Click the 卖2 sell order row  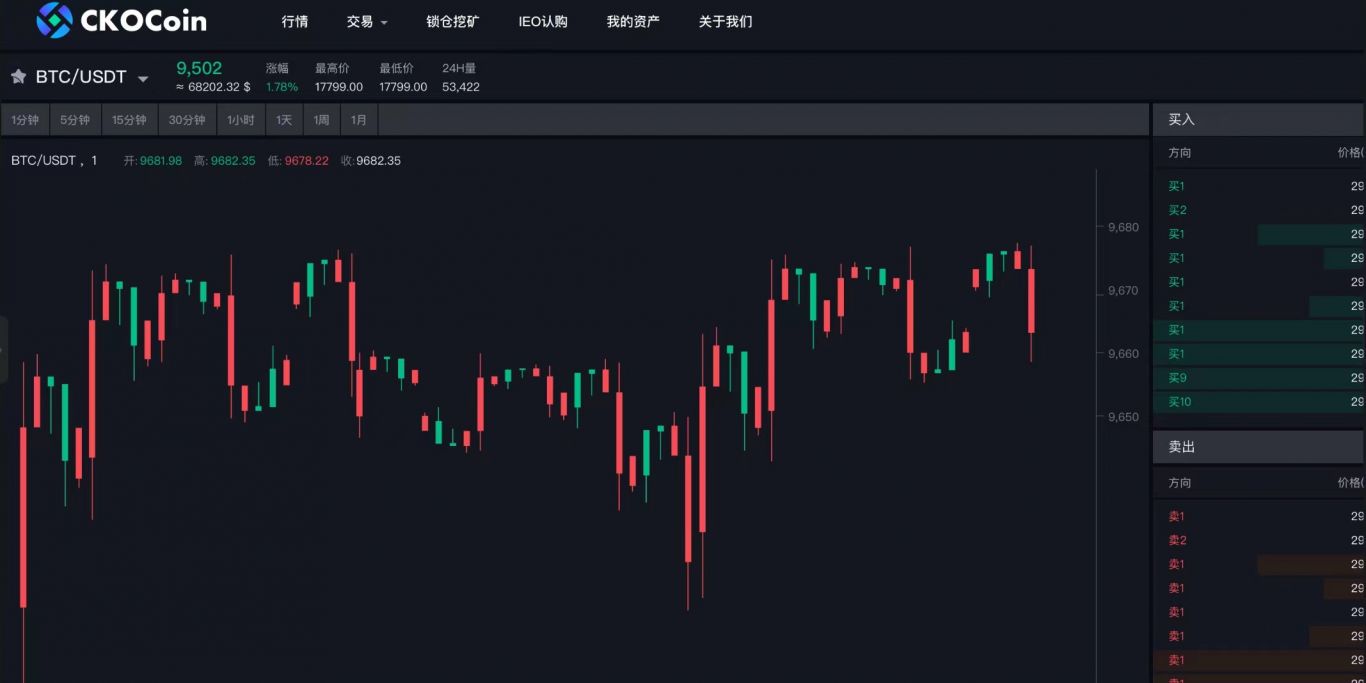1259,540
